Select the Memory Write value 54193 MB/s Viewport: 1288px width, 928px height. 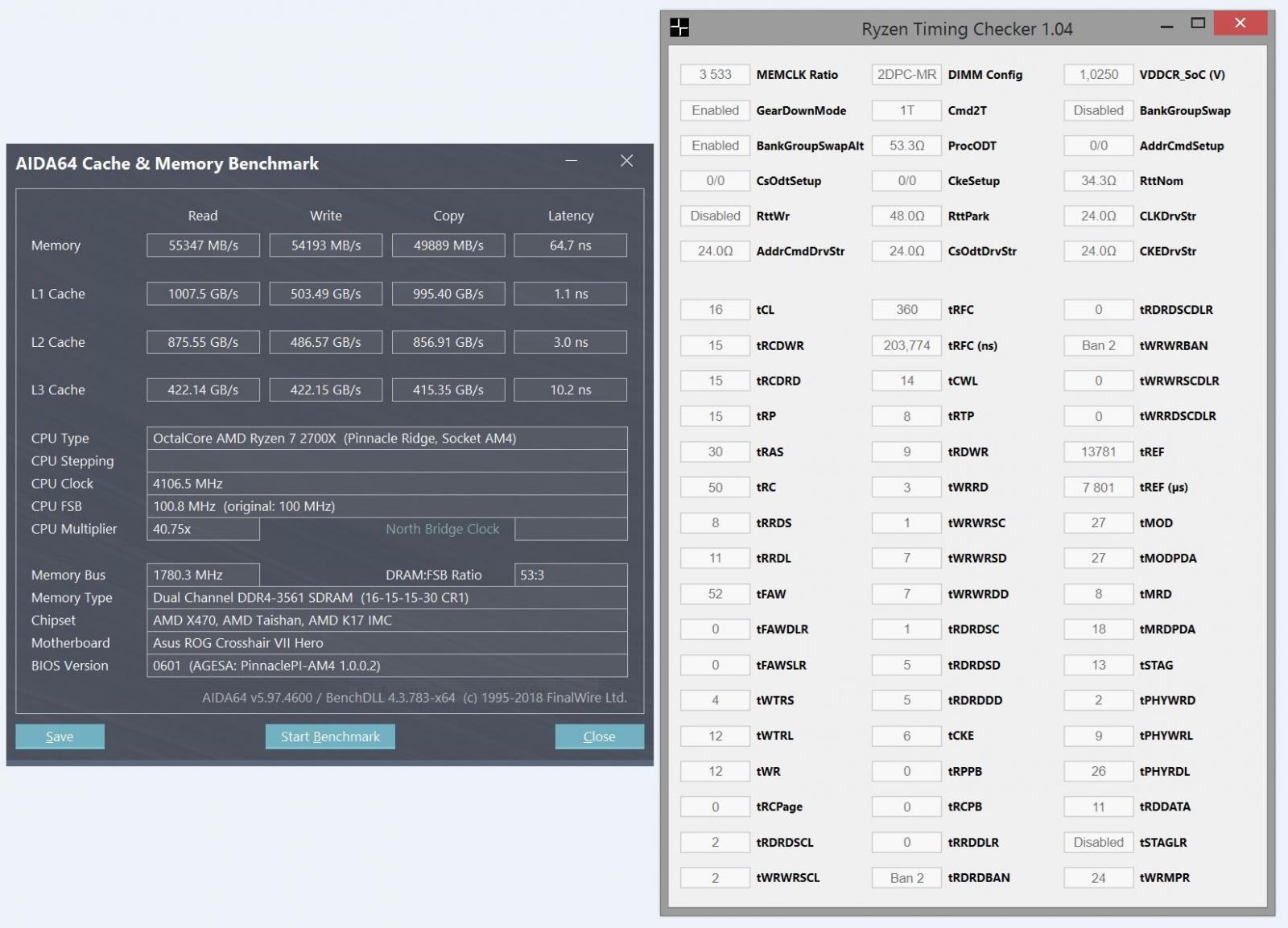(325, 245)
